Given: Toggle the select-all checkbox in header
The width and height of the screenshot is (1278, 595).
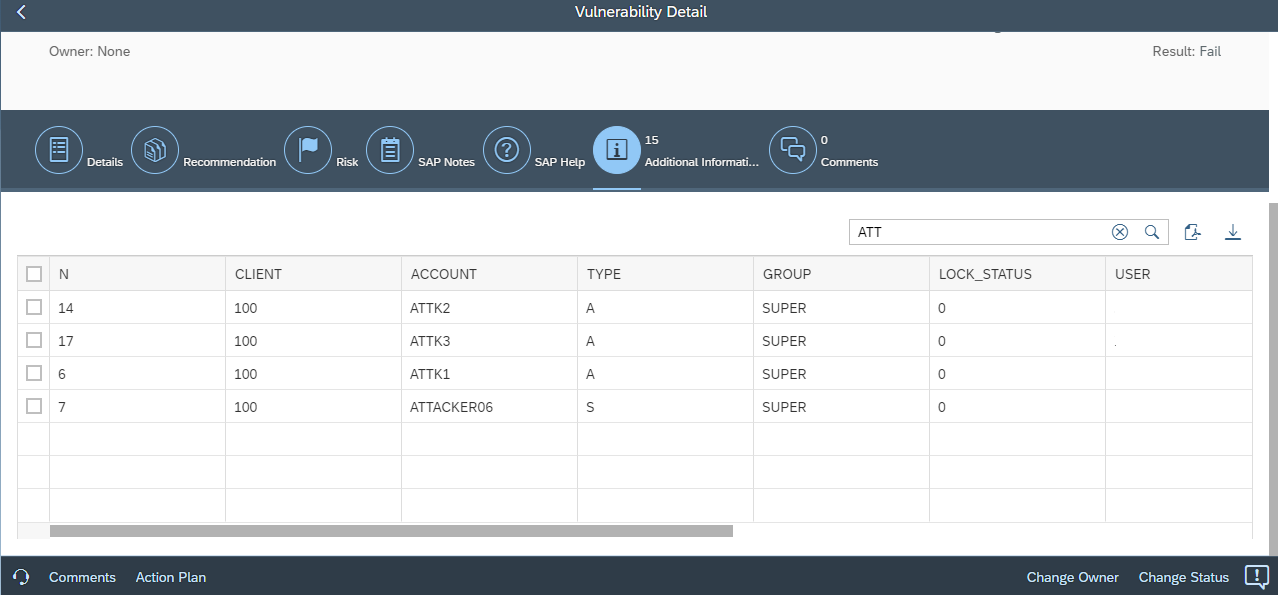Looking at the screenshot, I should 34,274.
